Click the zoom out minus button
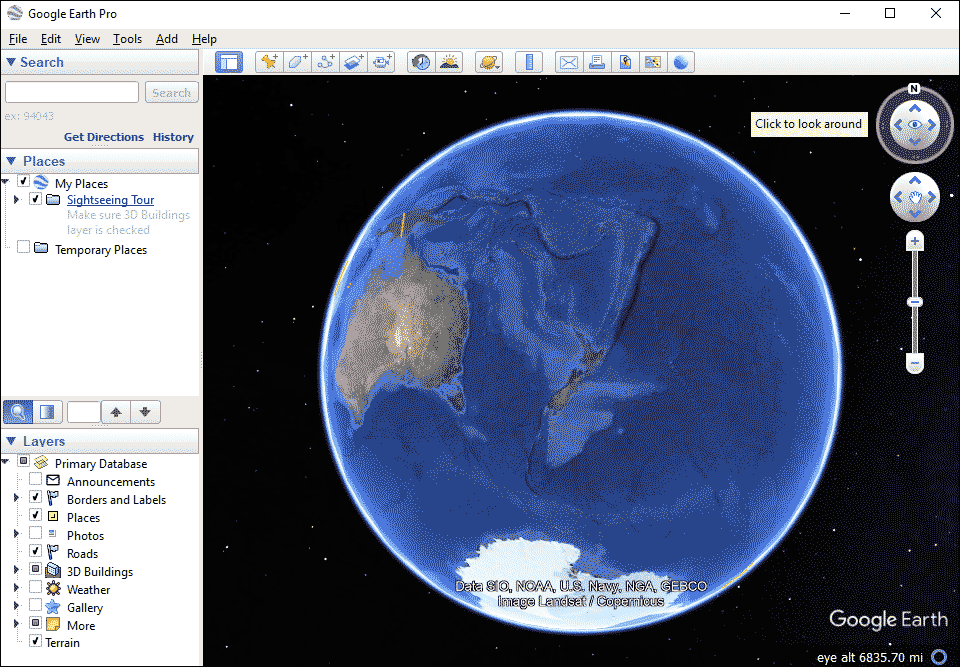The image size is (960, 667). (x=915, y=364)
